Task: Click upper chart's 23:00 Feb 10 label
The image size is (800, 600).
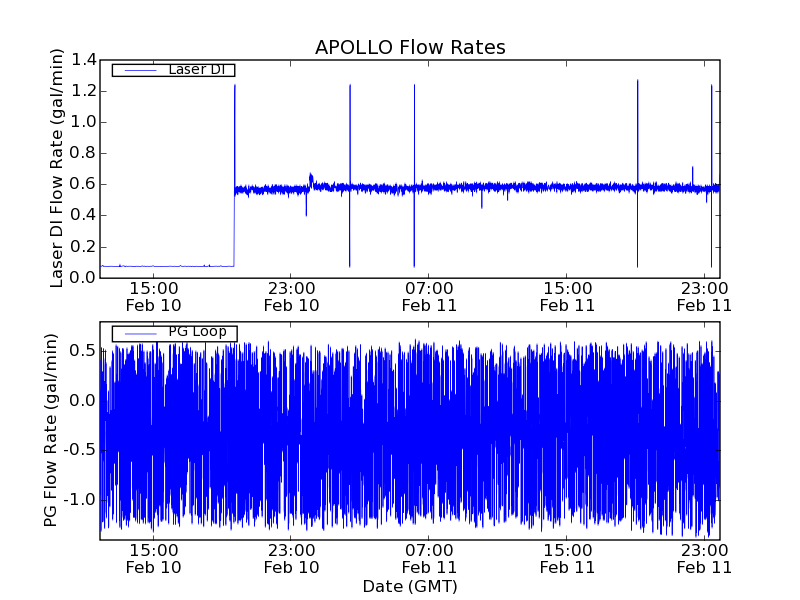Action: 291,297
